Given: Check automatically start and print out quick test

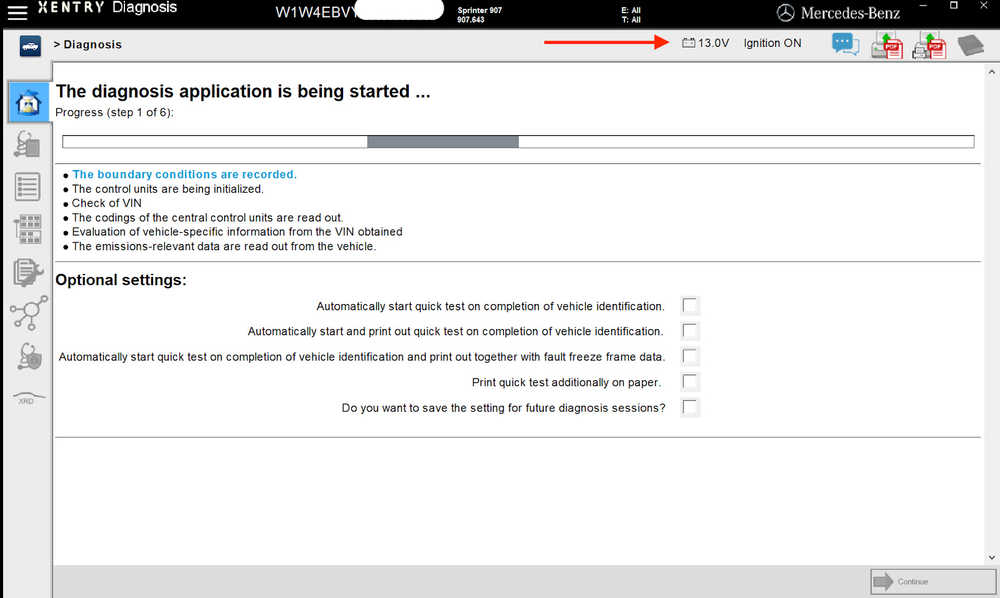Looking at the screenshot, I should click(x=689, y=331).
